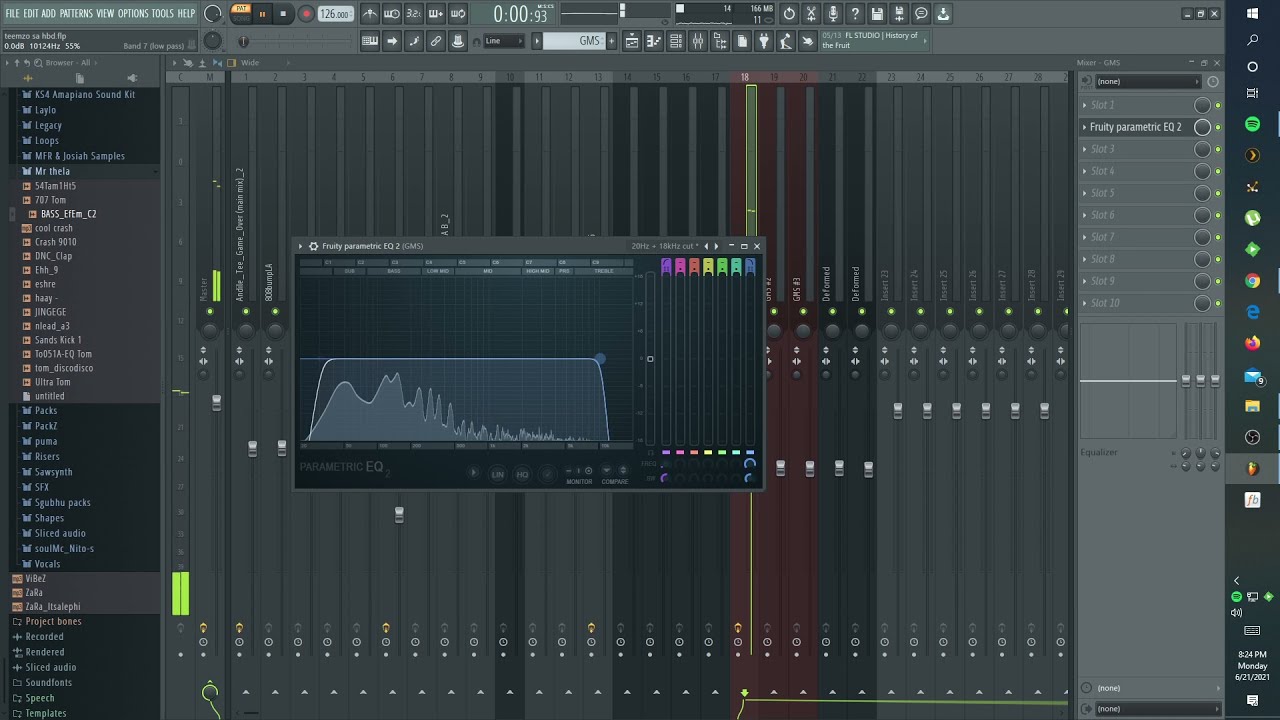Toggle pattern/song mode switch

pos(240,13)
